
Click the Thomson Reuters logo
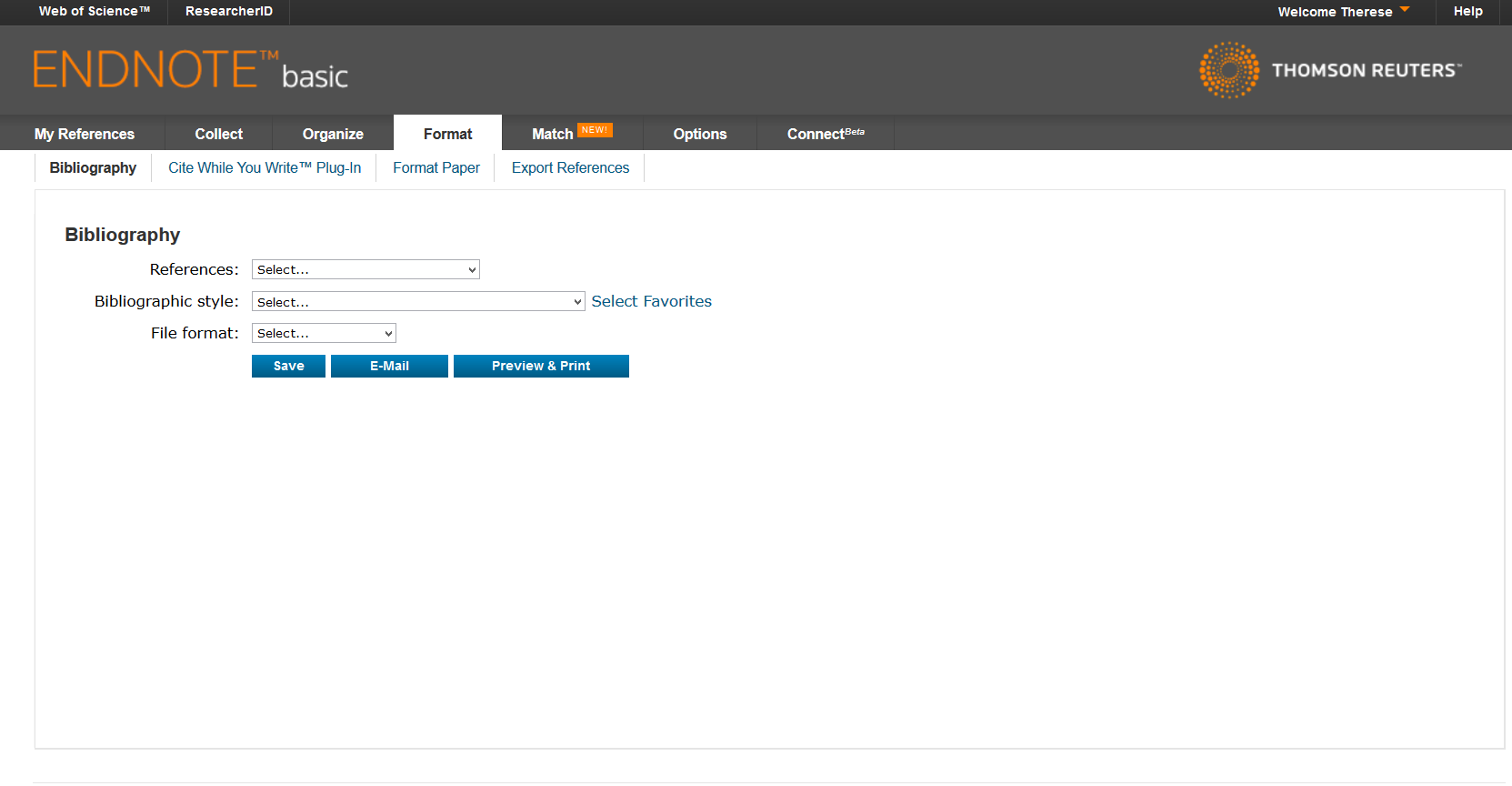1330,70
